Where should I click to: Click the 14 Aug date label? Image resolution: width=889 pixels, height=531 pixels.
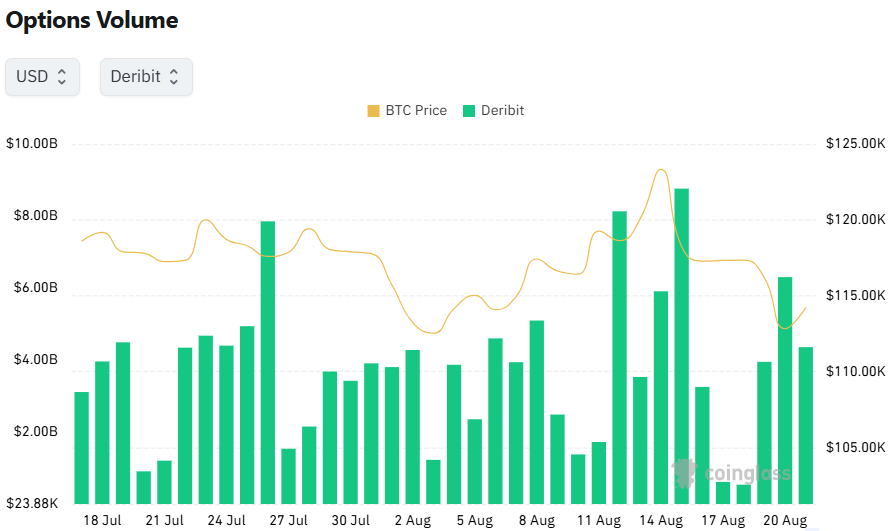tap(661, 520)
